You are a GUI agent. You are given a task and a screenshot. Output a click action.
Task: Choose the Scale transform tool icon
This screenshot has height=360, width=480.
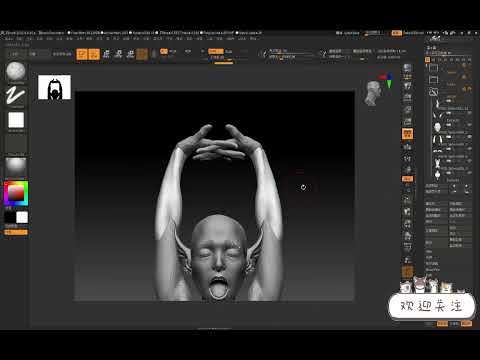click(x=118, y=54)
